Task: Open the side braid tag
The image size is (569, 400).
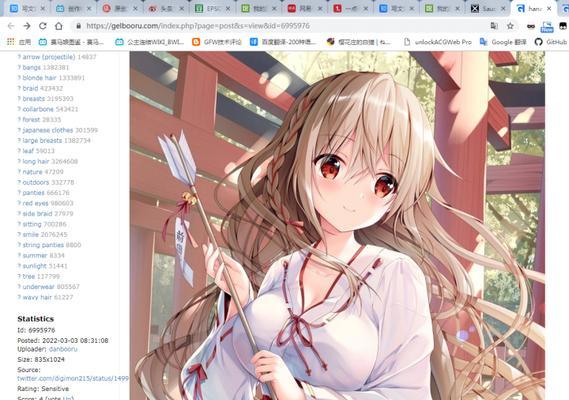Action: click(37, 214)
